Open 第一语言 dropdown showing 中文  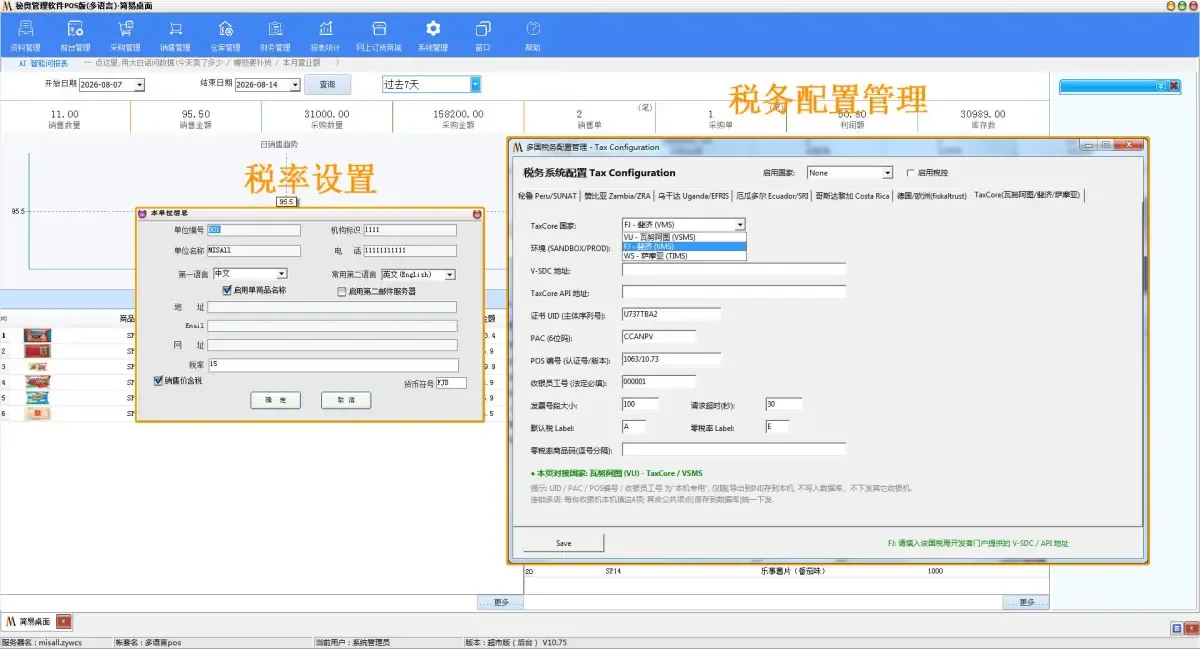281,273
